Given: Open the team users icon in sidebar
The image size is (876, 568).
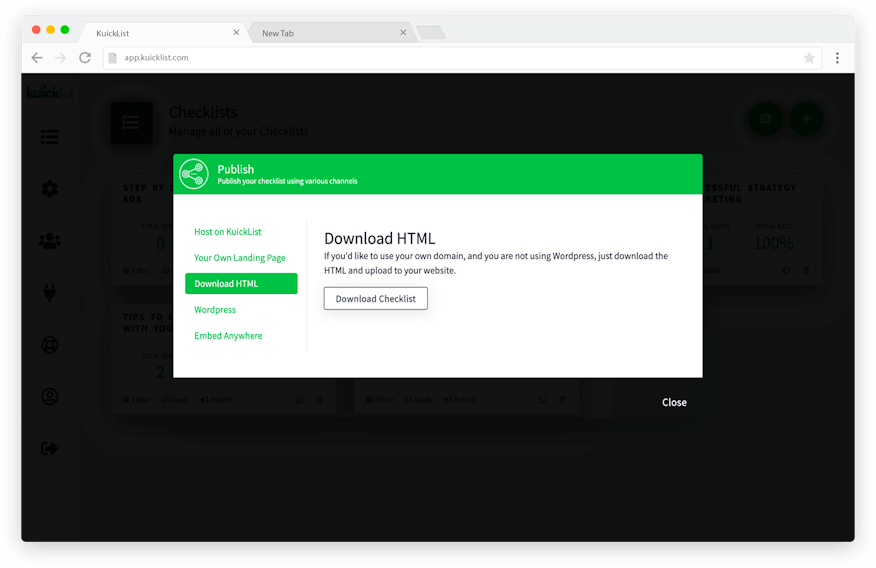Looking at the screenshot, I should [x=49, y=241].
